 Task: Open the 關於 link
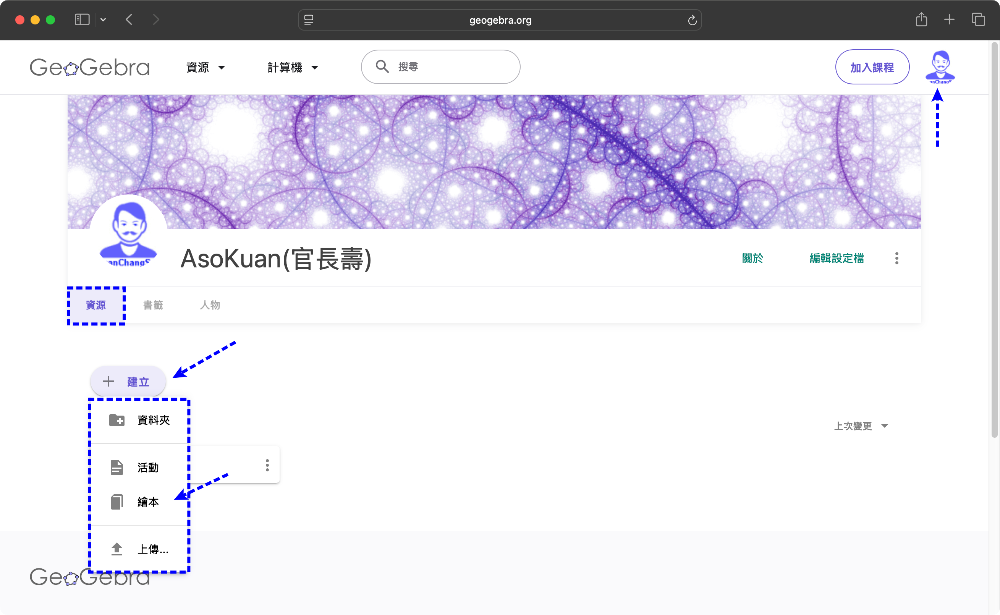click(753, 258)
